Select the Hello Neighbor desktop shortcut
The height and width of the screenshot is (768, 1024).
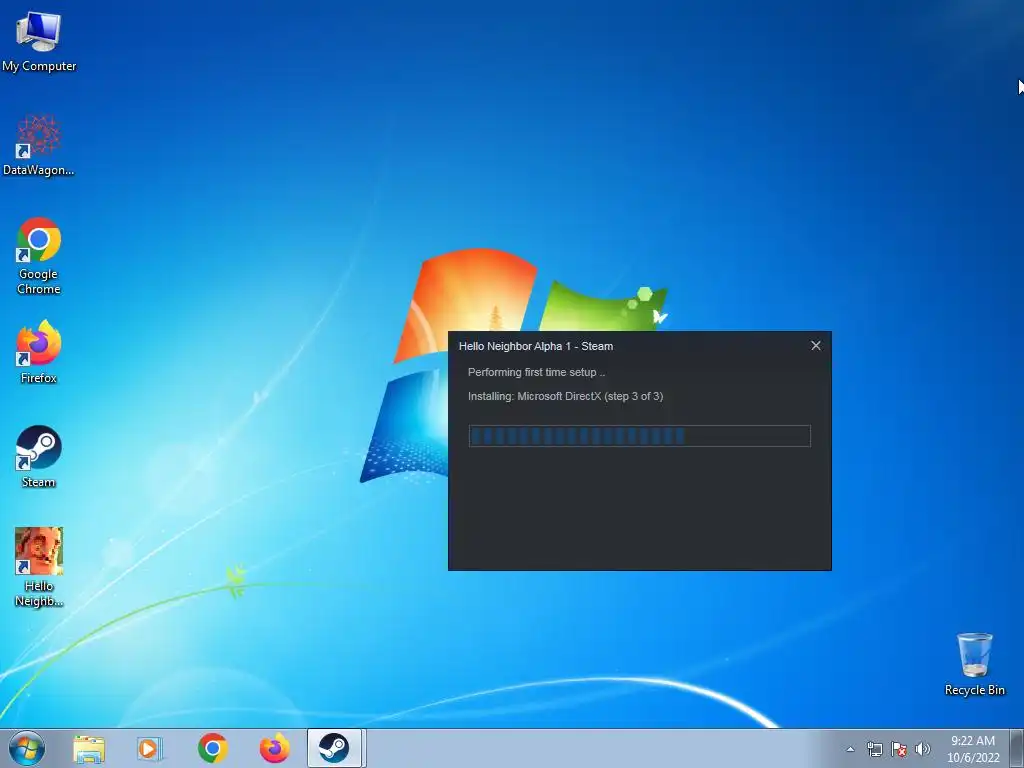coord(39,567)
